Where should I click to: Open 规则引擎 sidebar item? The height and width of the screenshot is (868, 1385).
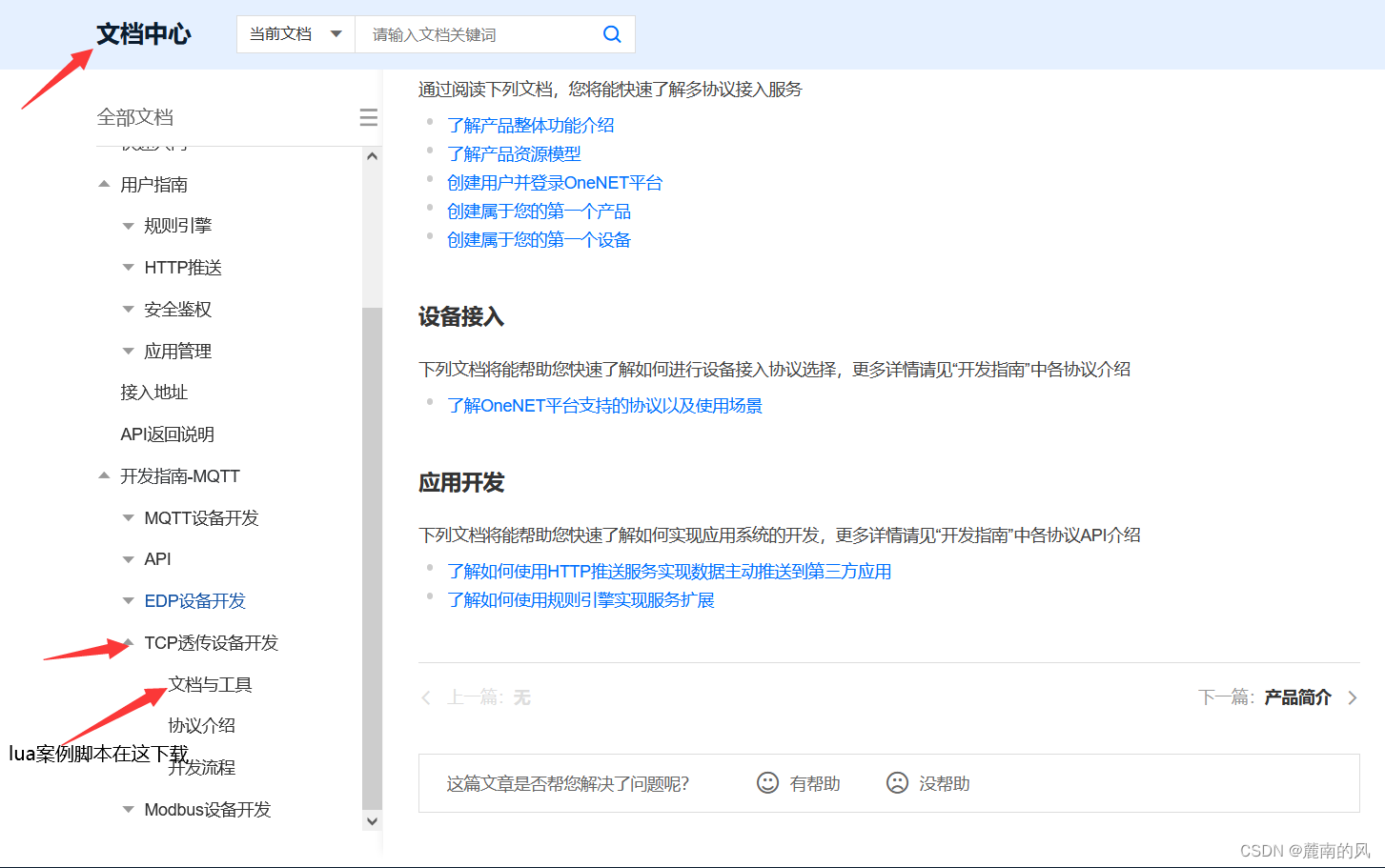[x=178, y=226]
